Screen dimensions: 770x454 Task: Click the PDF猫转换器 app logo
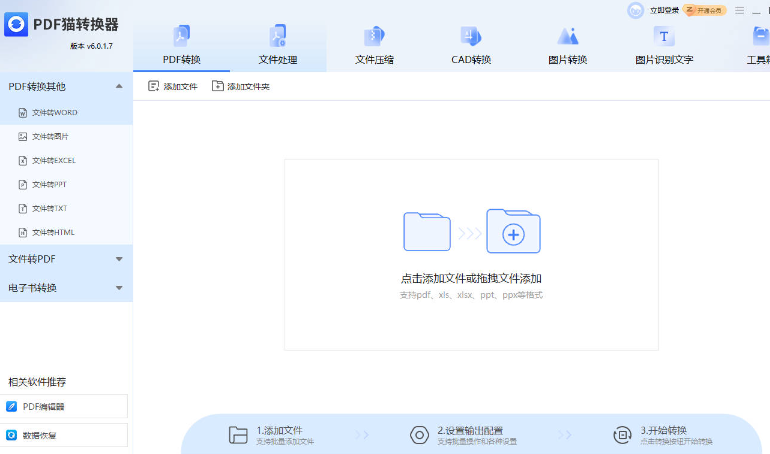(x=16, y=24)
